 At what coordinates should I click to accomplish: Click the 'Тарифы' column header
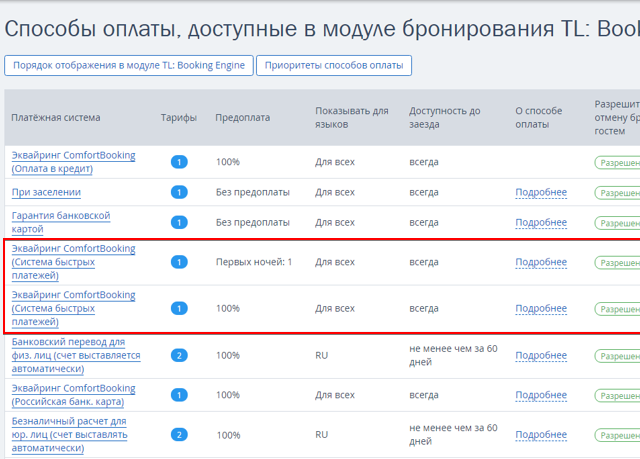click(179, 118)
